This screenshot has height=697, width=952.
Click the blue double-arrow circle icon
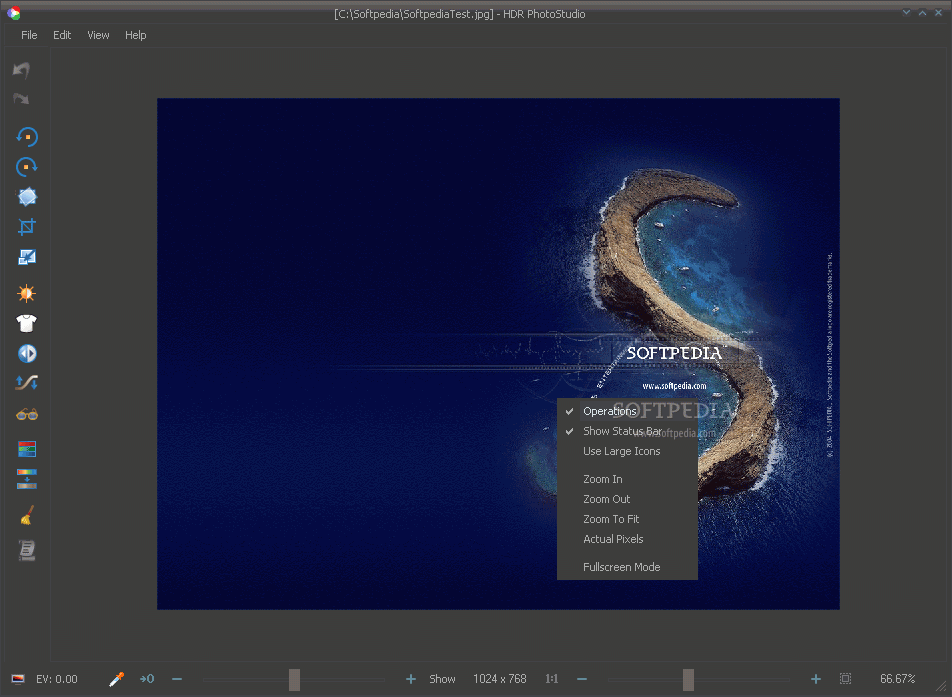[27, 353]
